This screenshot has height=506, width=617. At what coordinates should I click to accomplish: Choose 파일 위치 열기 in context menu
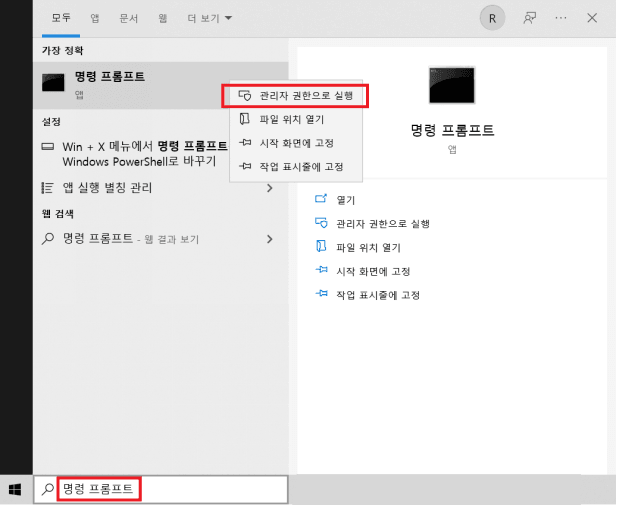coord(296,119)
